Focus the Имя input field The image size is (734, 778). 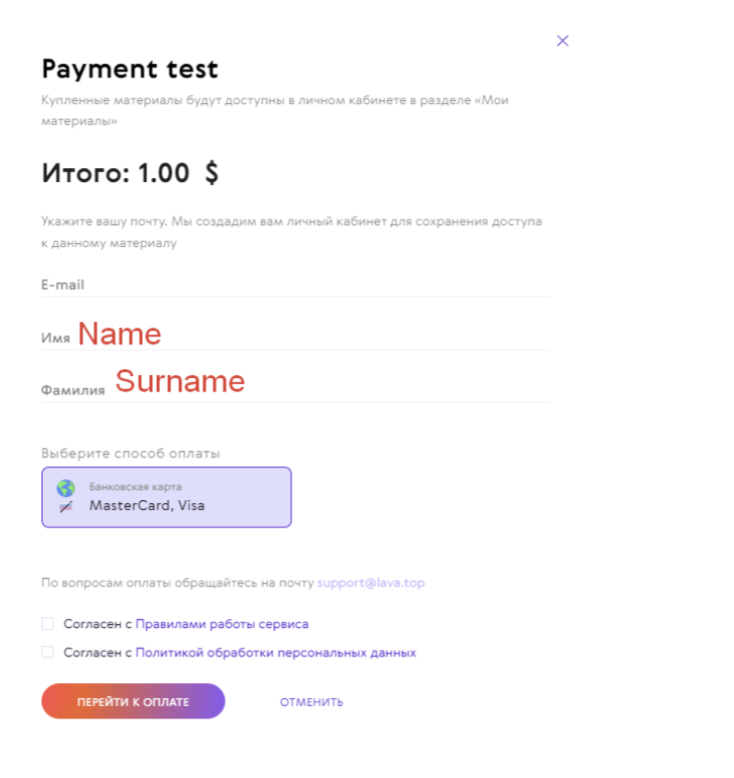(295, 336)
